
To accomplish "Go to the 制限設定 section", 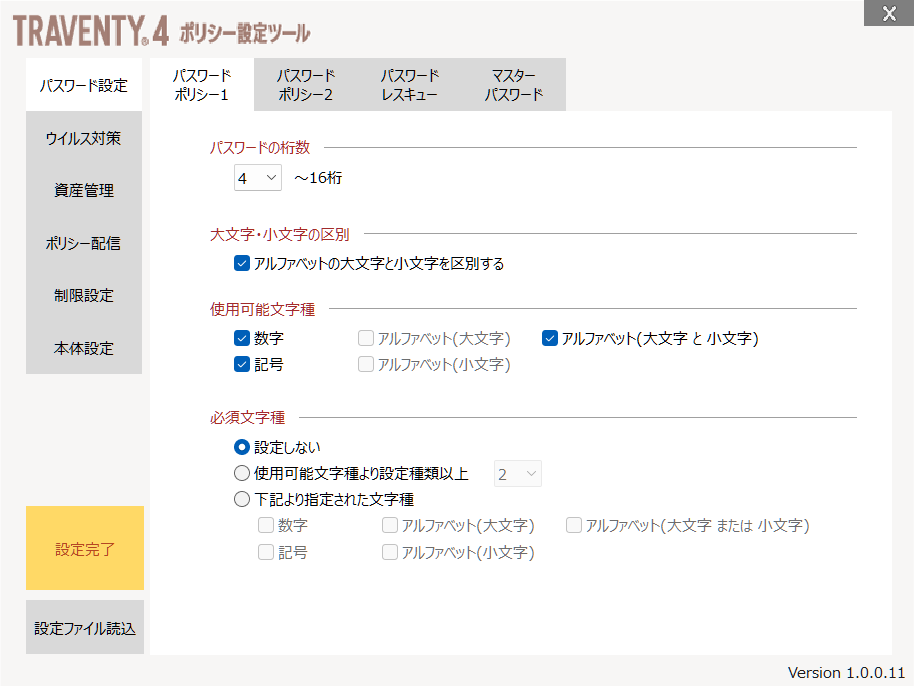I will point(84,295).
